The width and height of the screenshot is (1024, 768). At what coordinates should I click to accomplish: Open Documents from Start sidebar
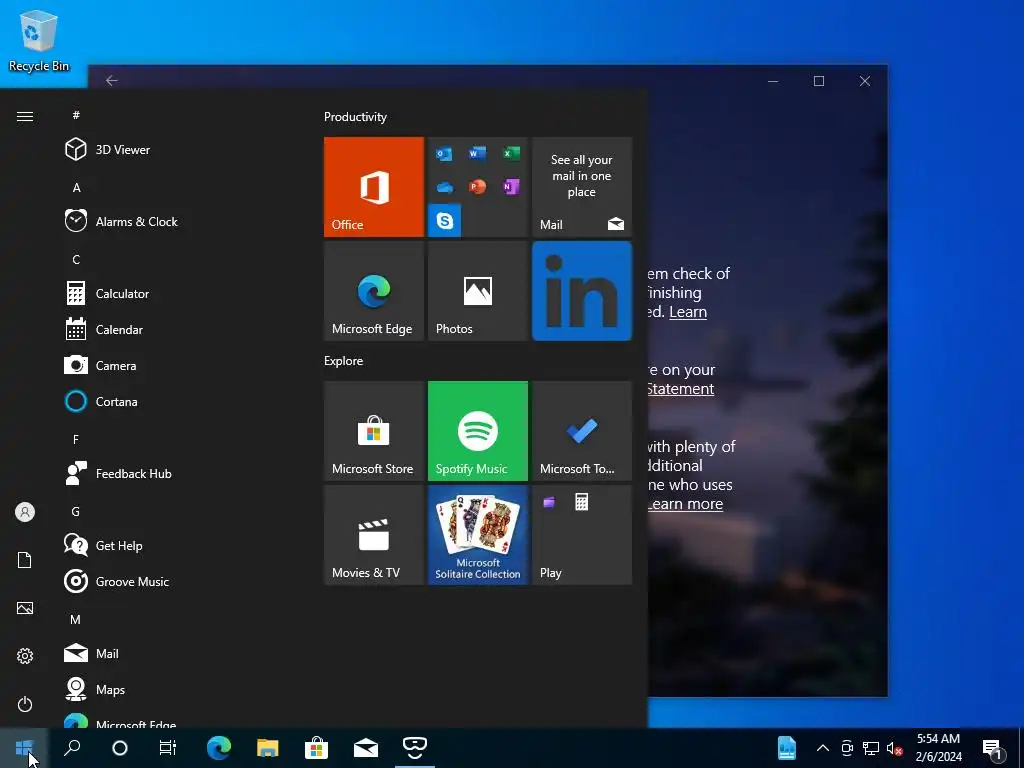25,560
